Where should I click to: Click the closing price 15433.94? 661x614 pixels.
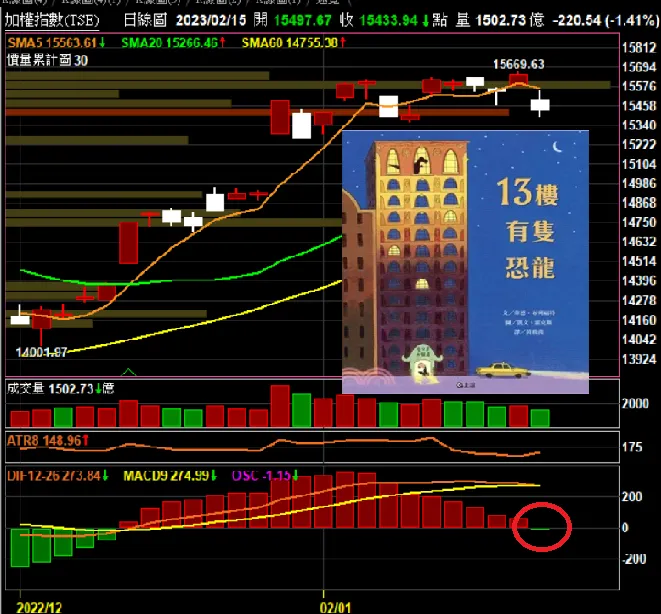pyautogui.click(x=388, y=20)
